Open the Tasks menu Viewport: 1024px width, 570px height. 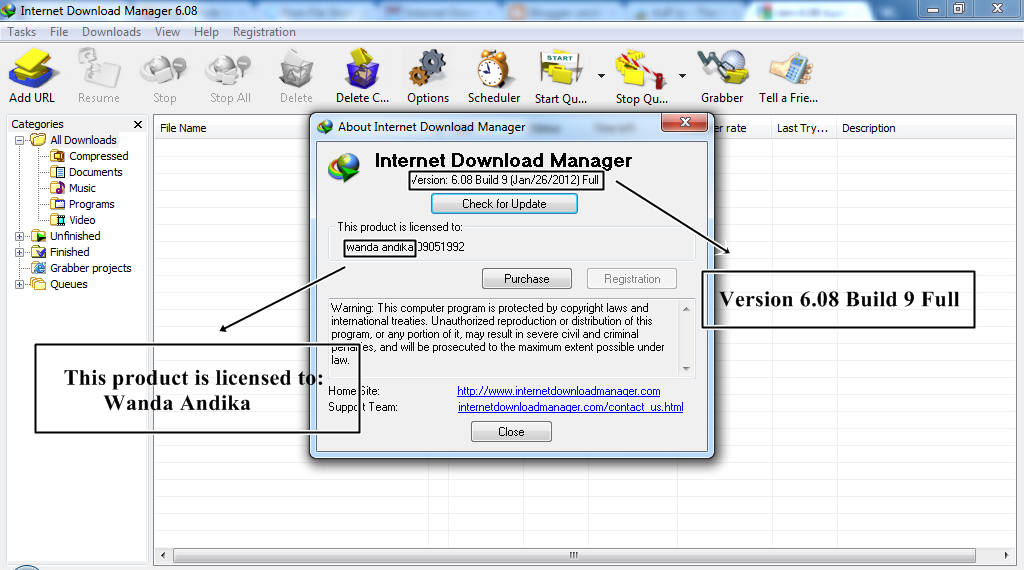tap(22, 32)
